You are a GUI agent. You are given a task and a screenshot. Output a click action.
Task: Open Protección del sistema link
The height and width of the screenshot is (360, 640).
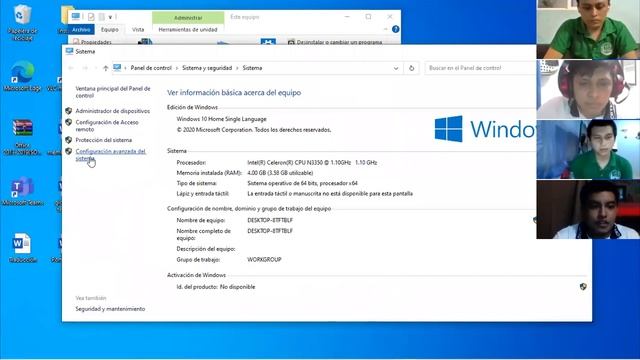(104, 140)
